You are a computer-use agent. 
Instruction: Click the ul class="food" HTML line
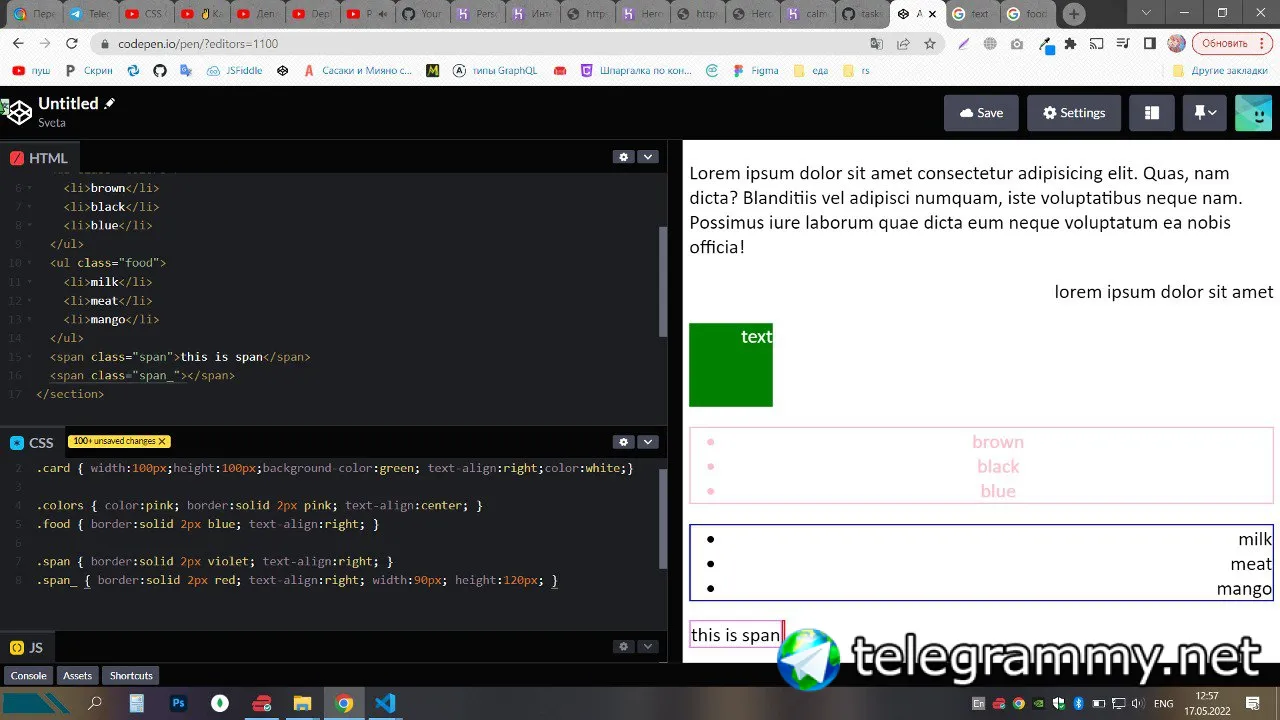108,263
